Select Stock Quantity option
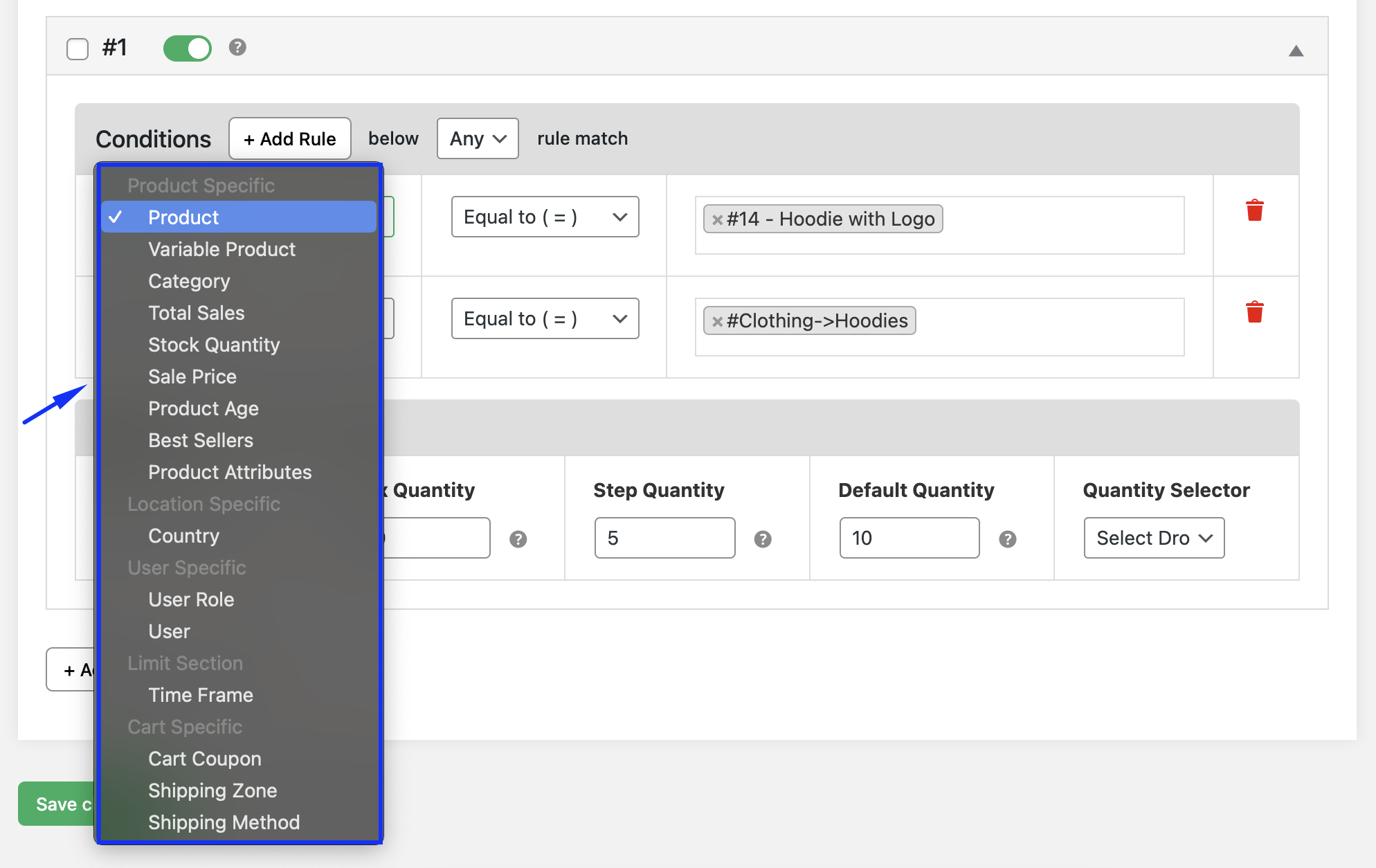This screenshot has height=868, width=1376. coord(239,345)
